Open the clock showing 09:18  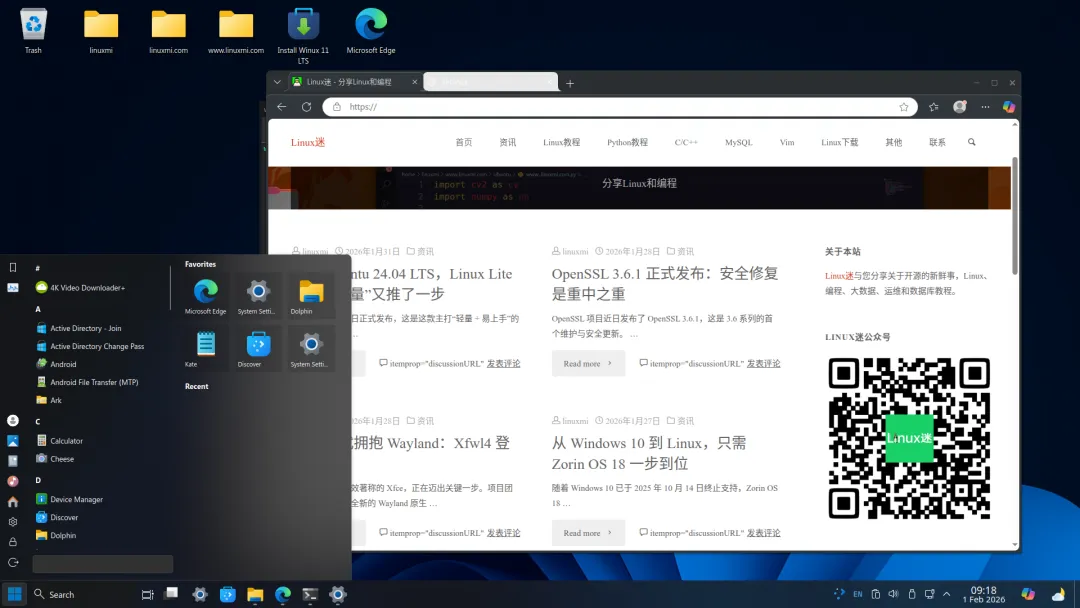[x=984, y=594]
